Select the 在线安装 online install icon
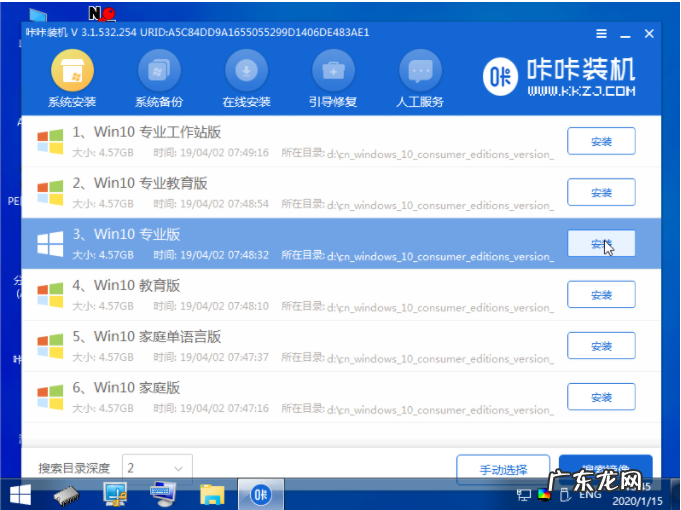This screenshot has height=510, width=681. 246,71
